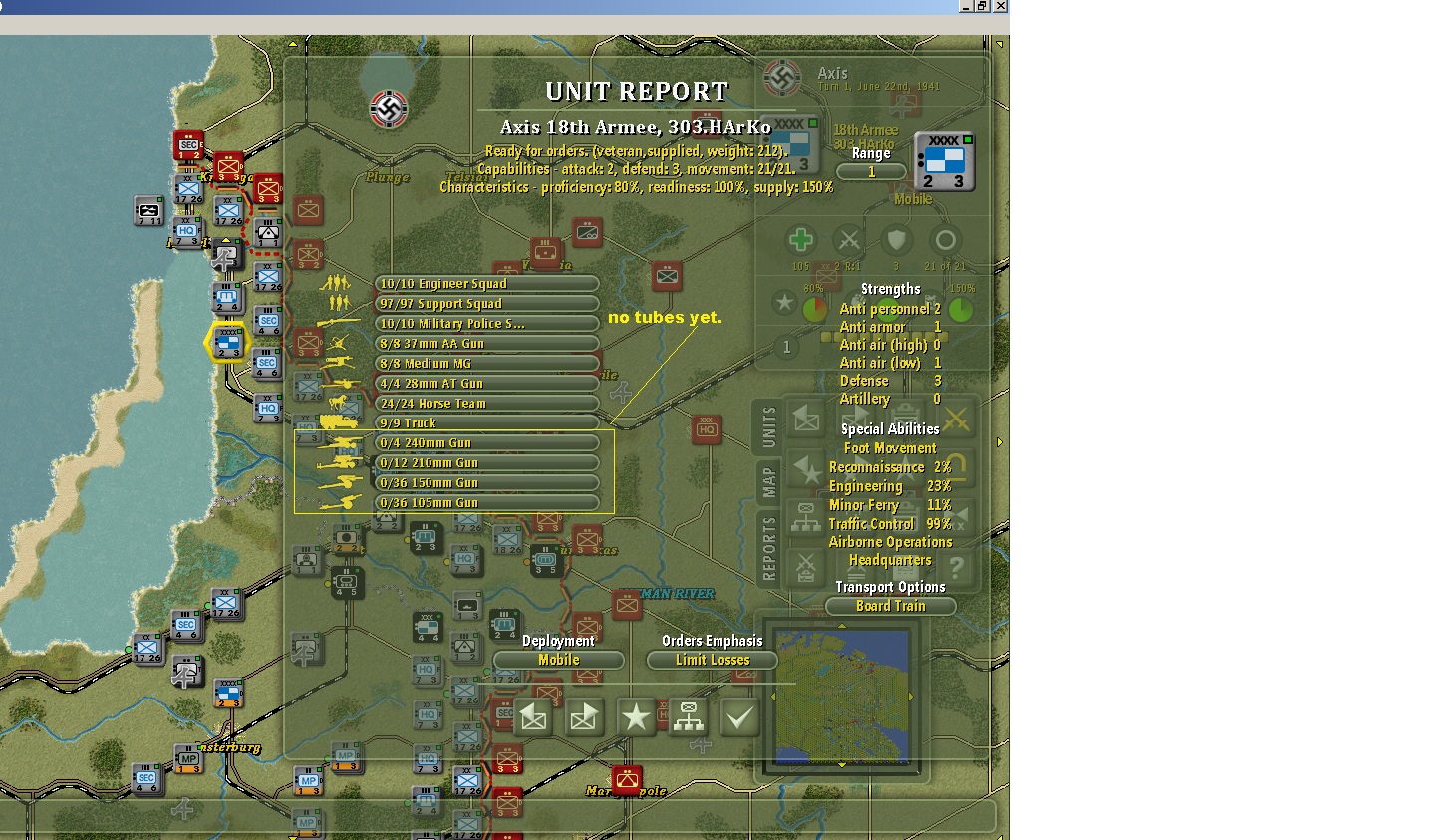The height and width of the screenshot is (840, 1435).
Task: Go to the previous unit with the left-arrow envelope icon
Action: (533, 716)
